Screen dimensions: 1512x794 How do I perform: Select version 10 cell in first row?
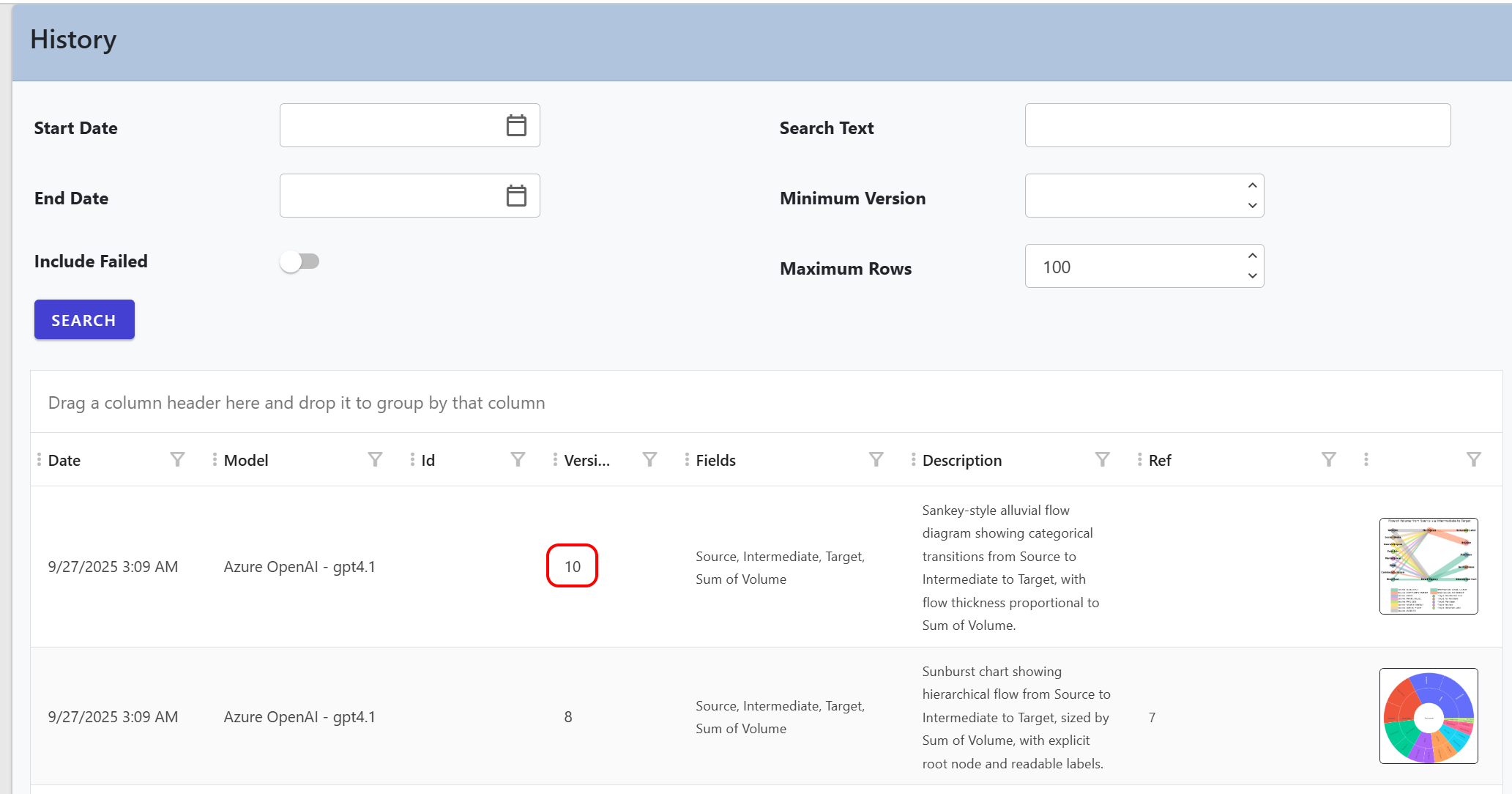[x=572, y=566]
